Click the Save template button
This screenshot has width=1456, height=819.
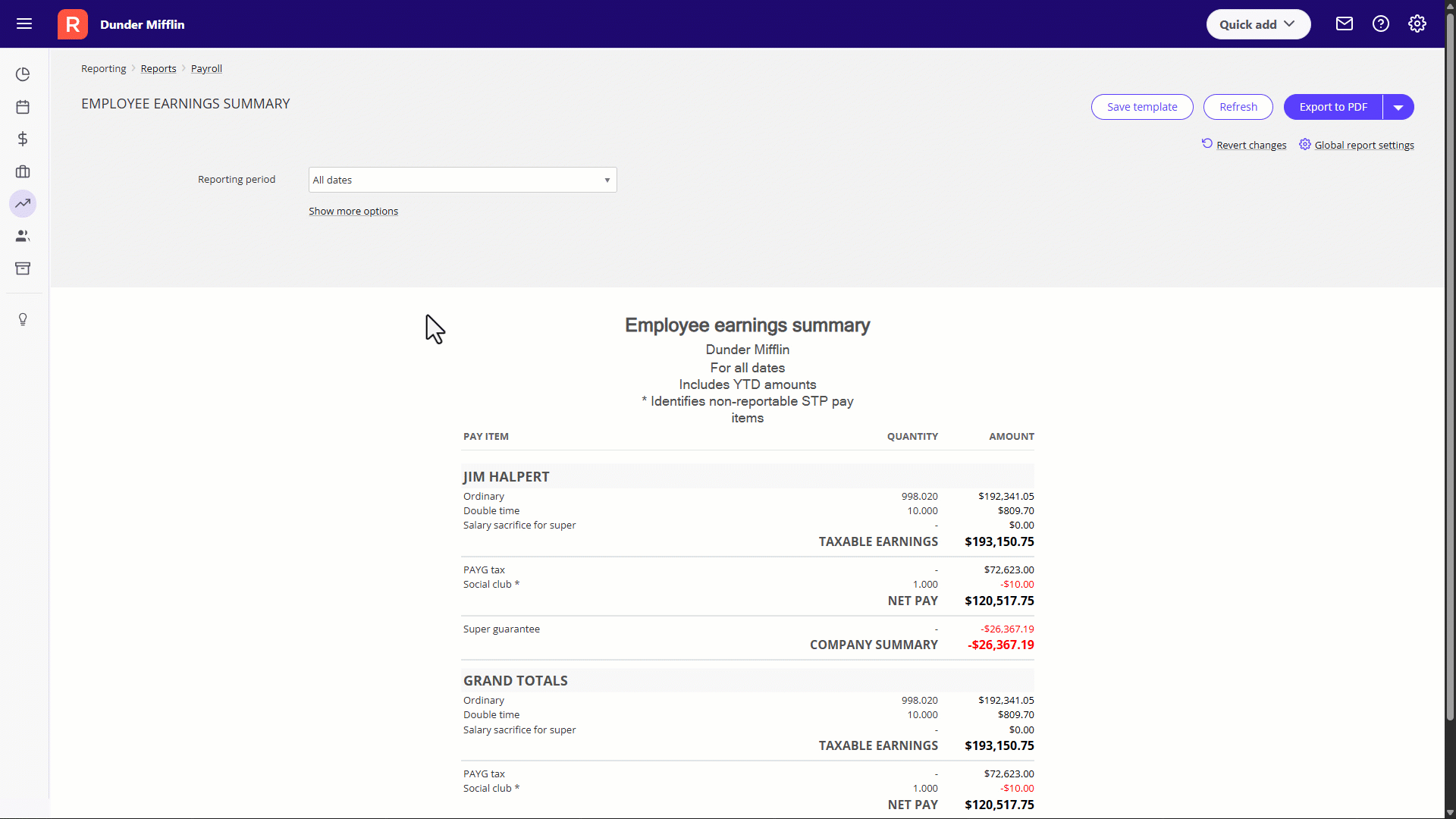tap(1141, 107)
